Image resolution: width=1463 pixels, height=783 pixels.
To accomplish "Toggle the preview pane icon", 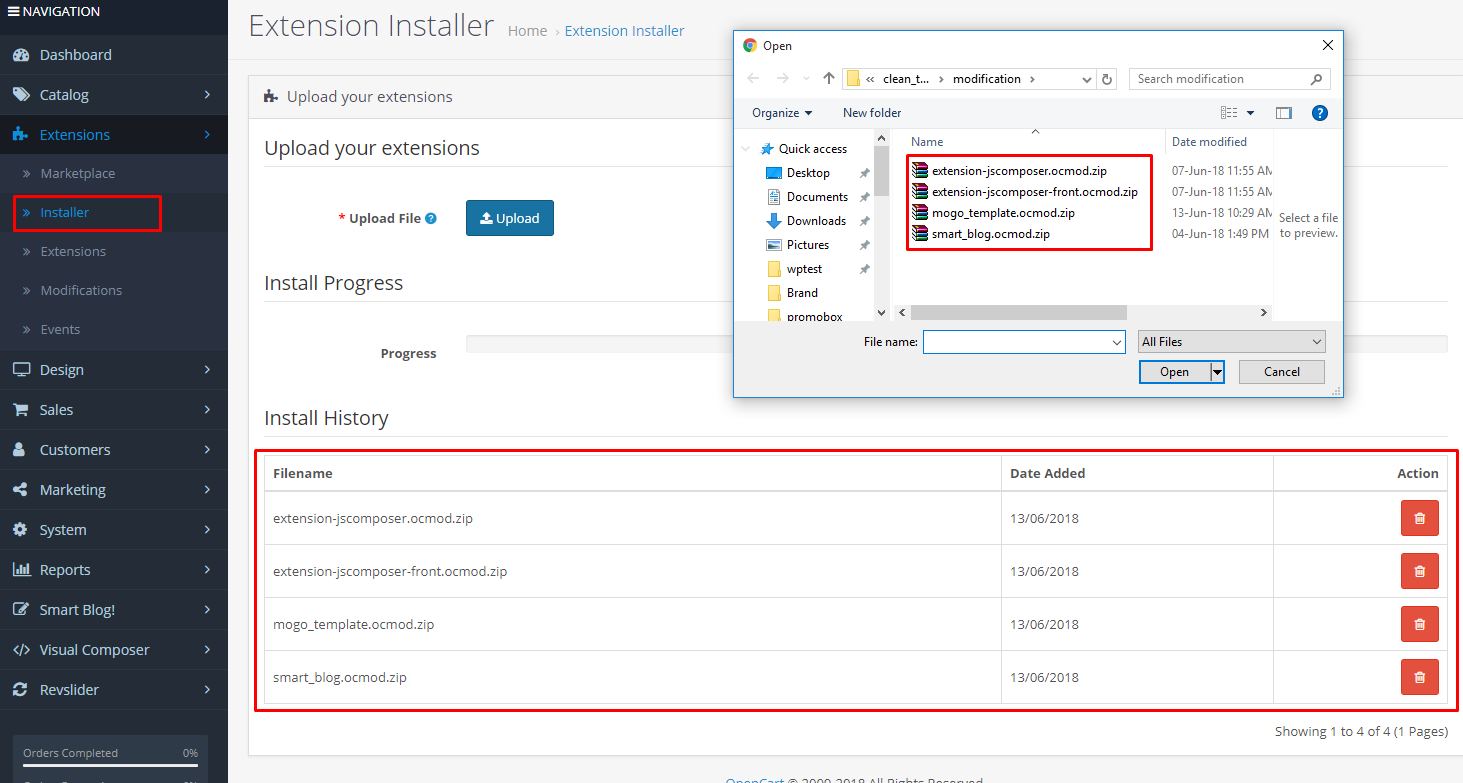I will (1284, 113).
